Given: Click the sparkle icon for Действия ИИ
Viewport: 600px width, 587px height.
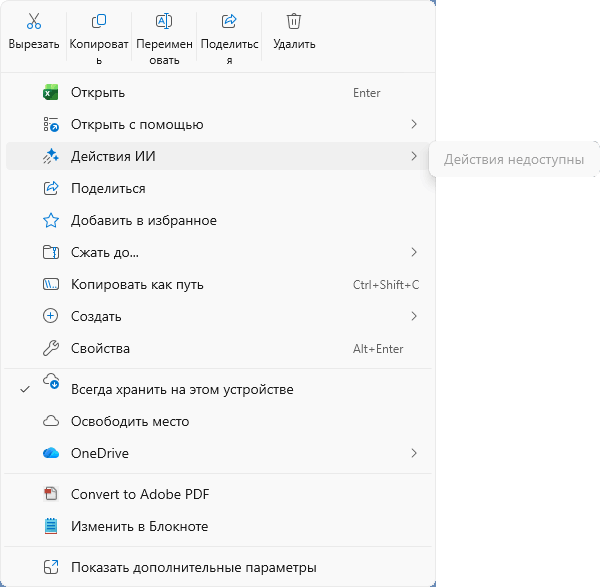Looking at the screenshot, I should click(x=51, y=156).
